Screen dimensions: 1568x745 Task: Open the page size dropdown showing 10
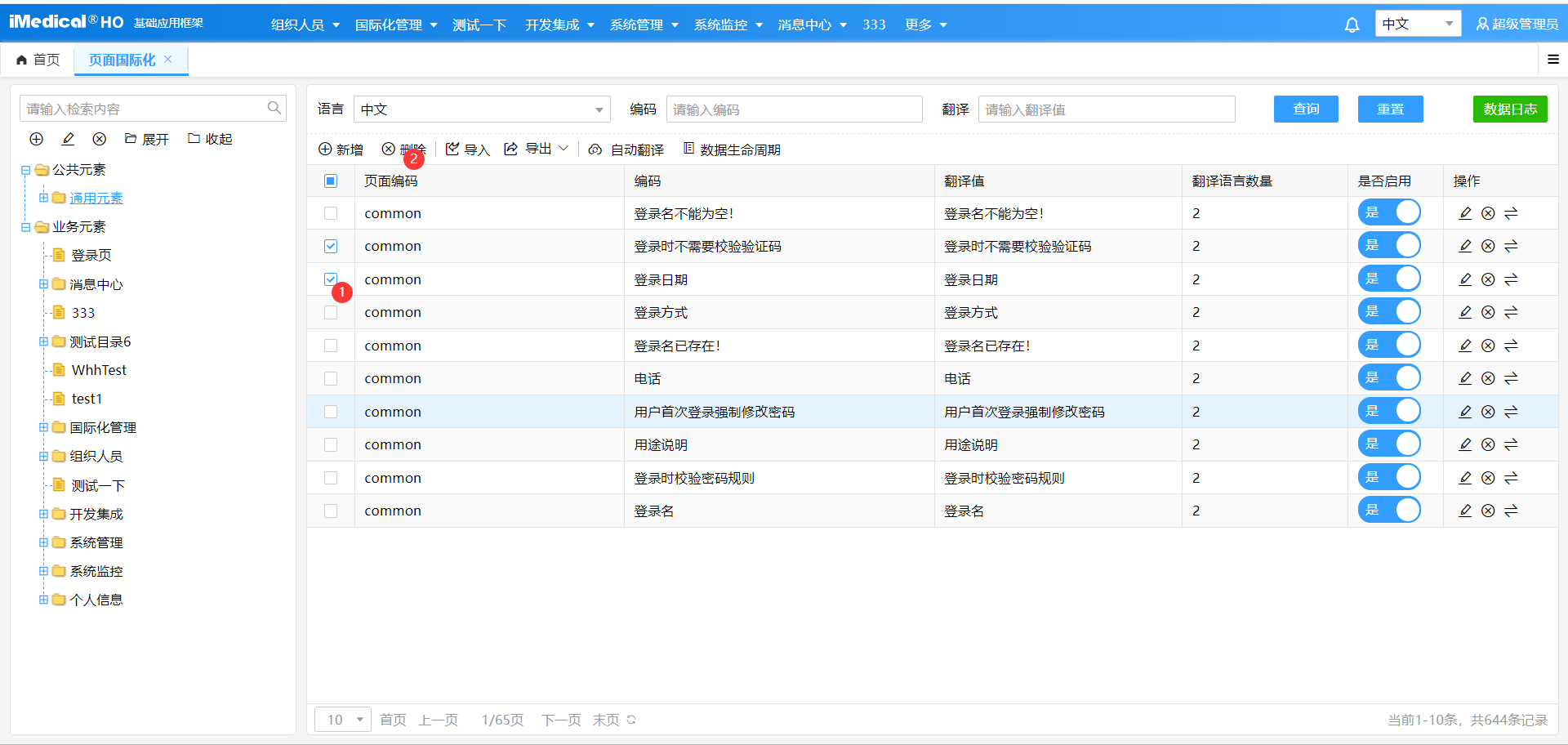[343, 720]
